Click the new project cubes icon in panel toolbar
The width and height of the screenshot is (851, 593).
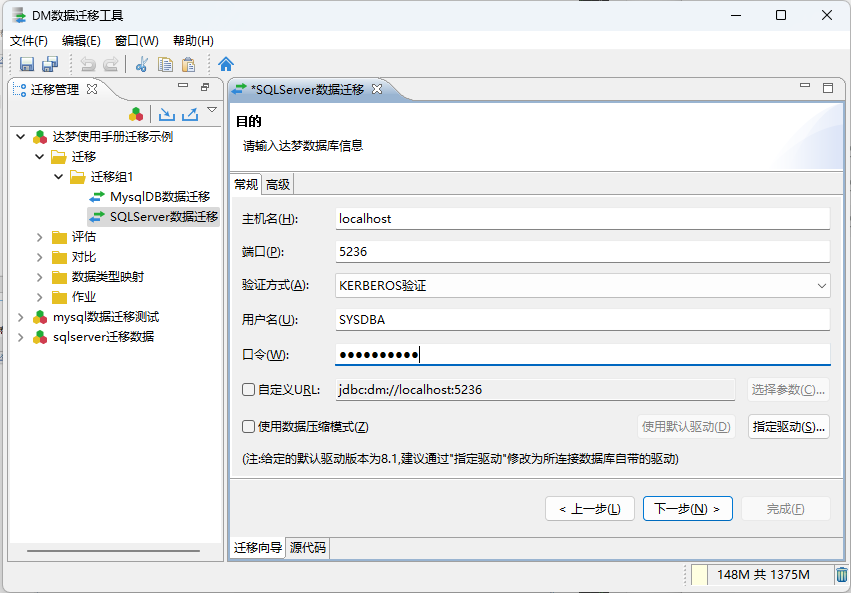pyautogui.click(x=136, y=114)
